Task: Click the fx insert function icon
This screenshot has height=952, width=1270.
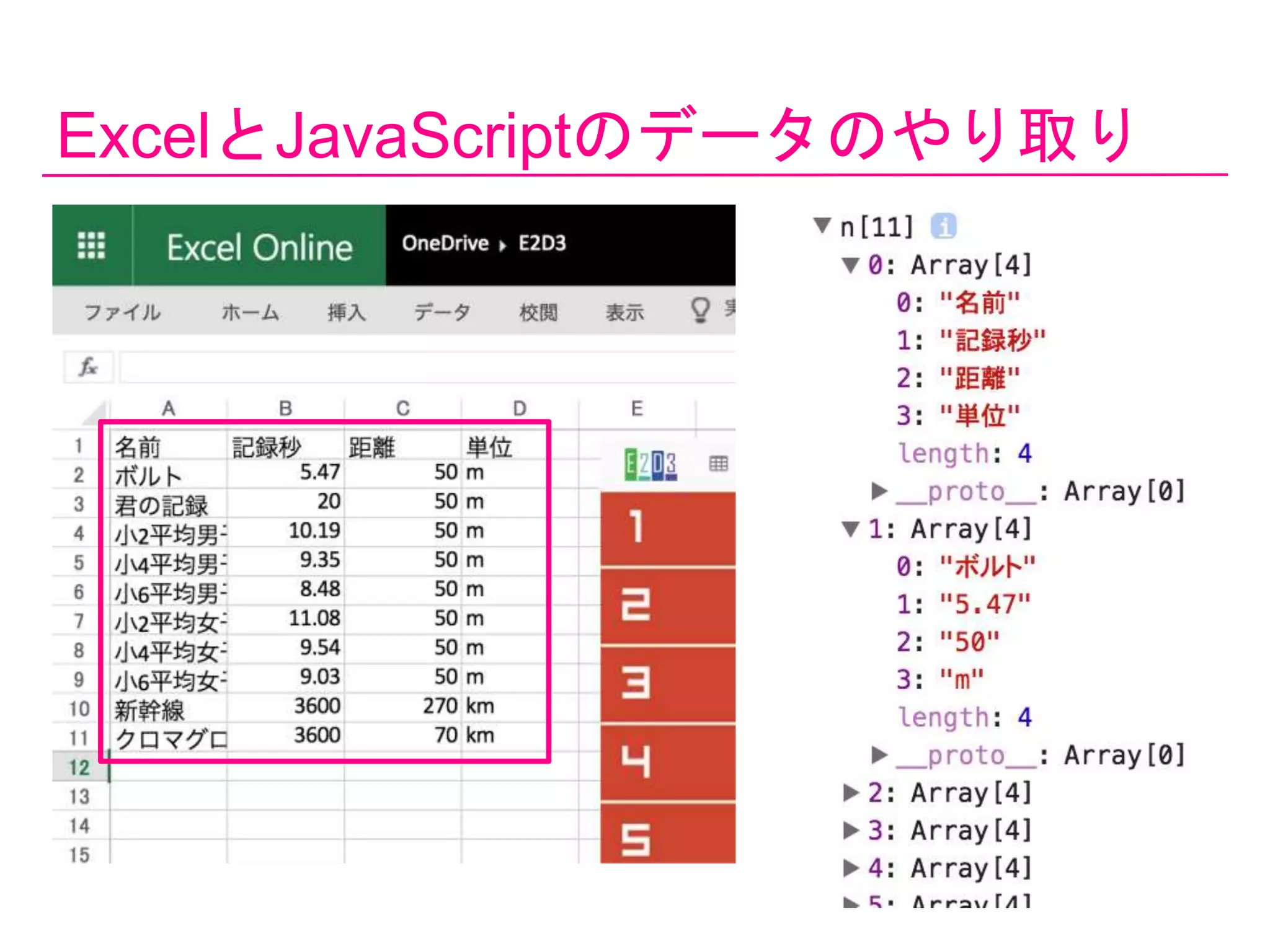Action: (88, 367)
